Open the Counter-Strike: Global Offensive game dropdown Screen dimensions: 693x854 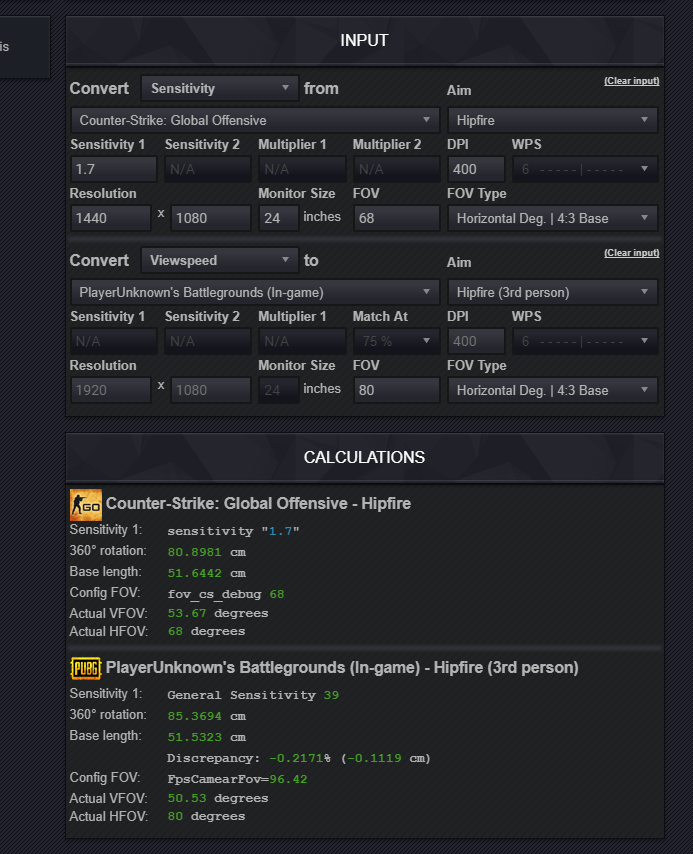pyautogui.click(x=255, y=120)
